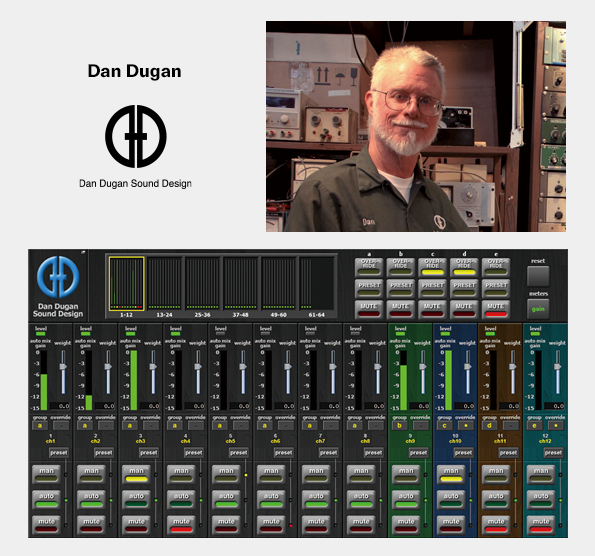Open ch11 group selector d
595x556 pixels.
point(489,425)
